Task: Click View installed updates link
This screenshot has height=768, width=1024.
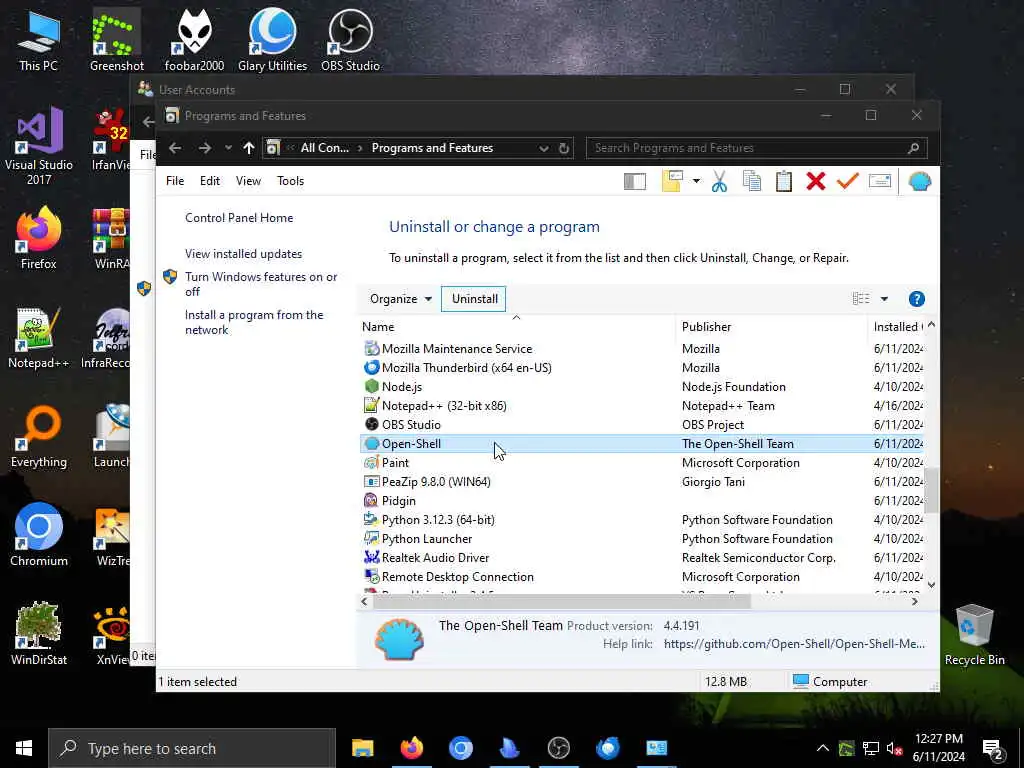Action: pos(244,254)
